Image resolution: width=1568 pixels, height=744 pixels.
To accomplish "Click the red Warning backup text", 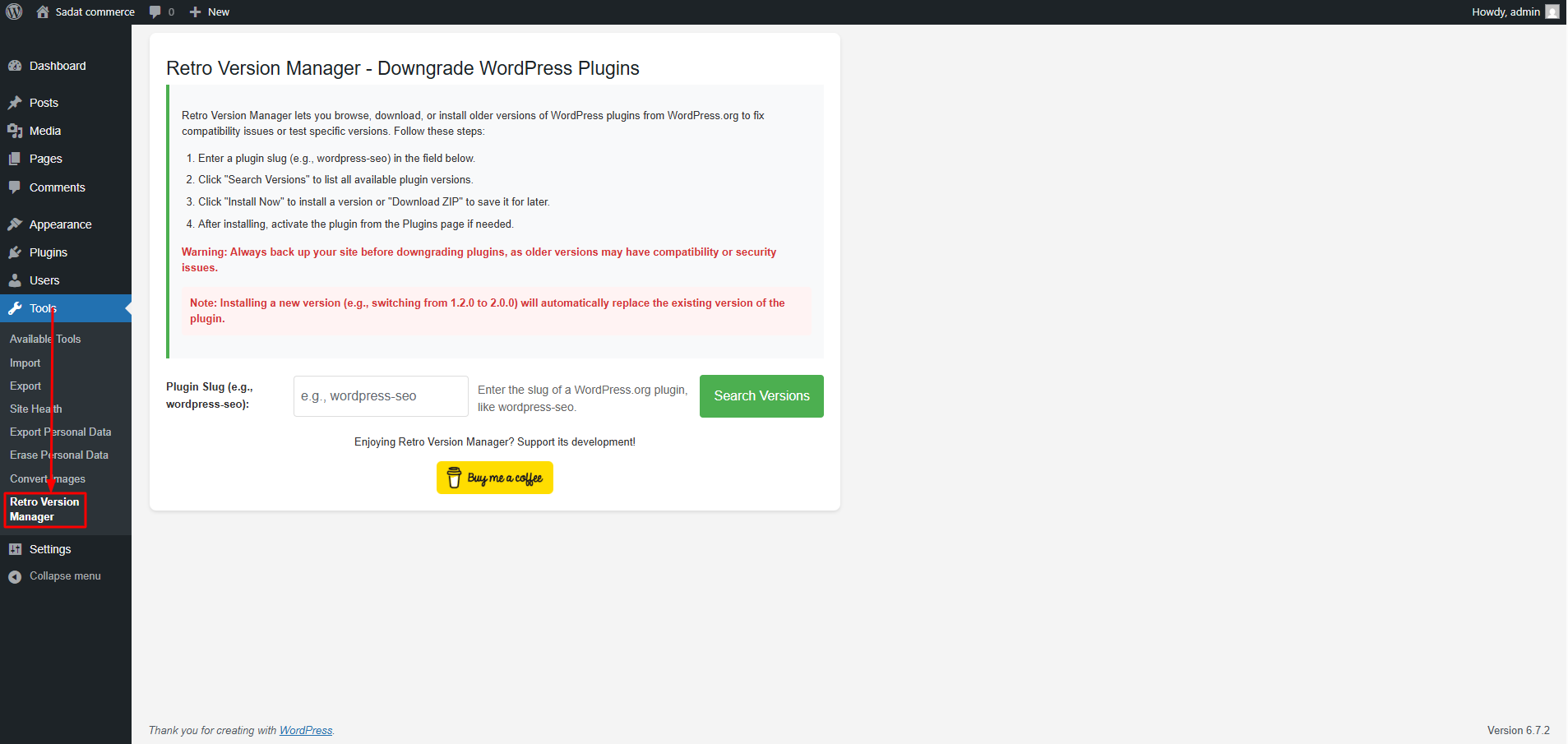I will click(479, 260).
